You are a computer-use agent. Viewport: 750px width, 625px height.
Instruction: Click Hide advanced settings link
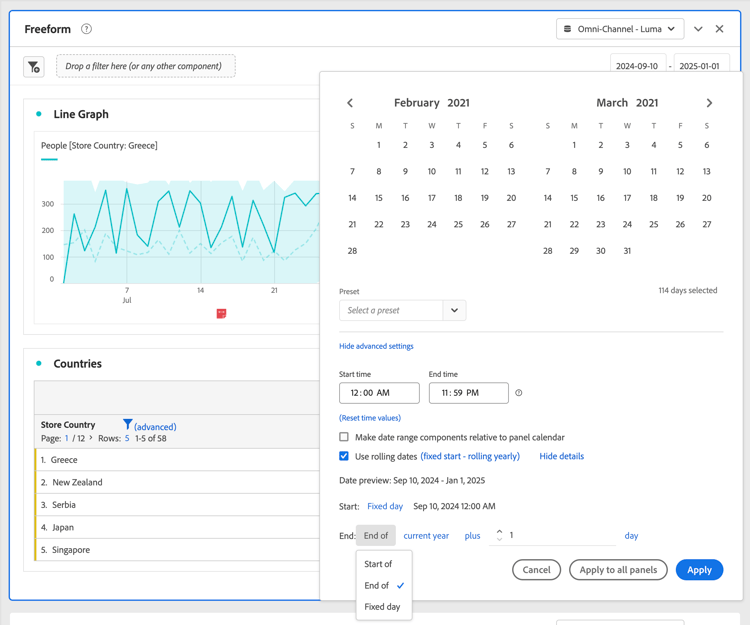pyautogui.click(x=376, y=346)
